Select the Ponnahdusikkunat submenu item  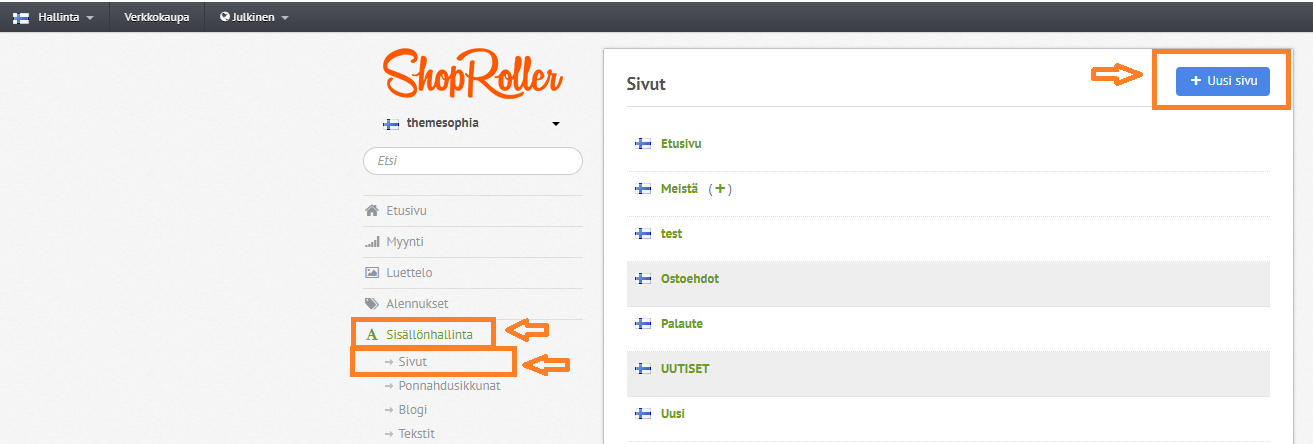[449, 386]
